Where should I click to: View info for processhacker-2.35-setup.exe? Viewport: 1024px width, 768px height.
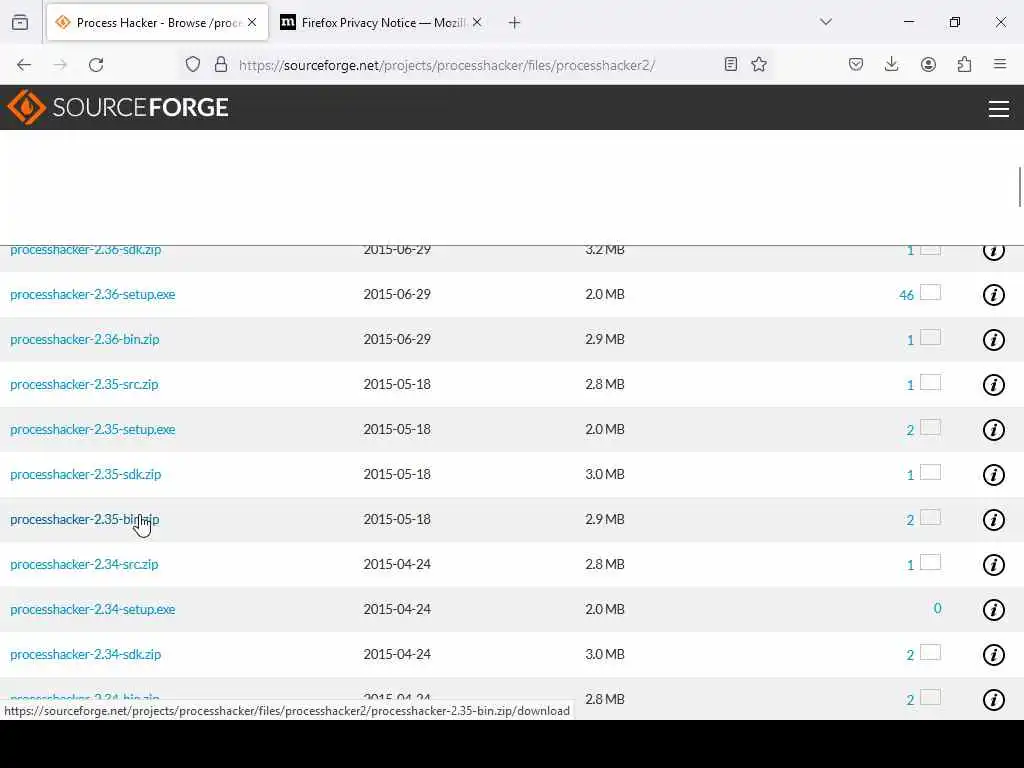[993, 430]
